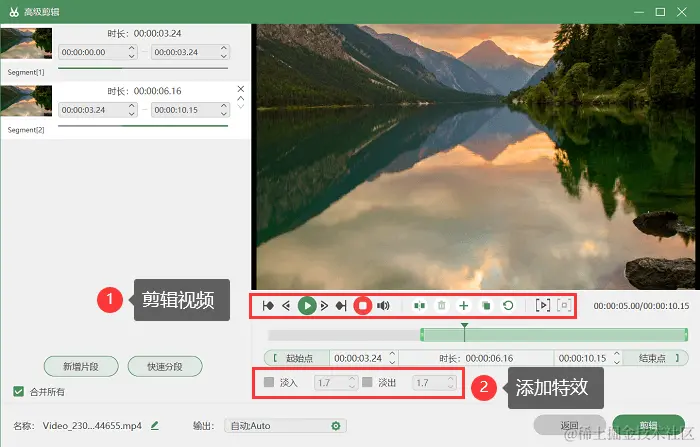
Task: Step forward one frame
Action: click(x=325, y=306)
